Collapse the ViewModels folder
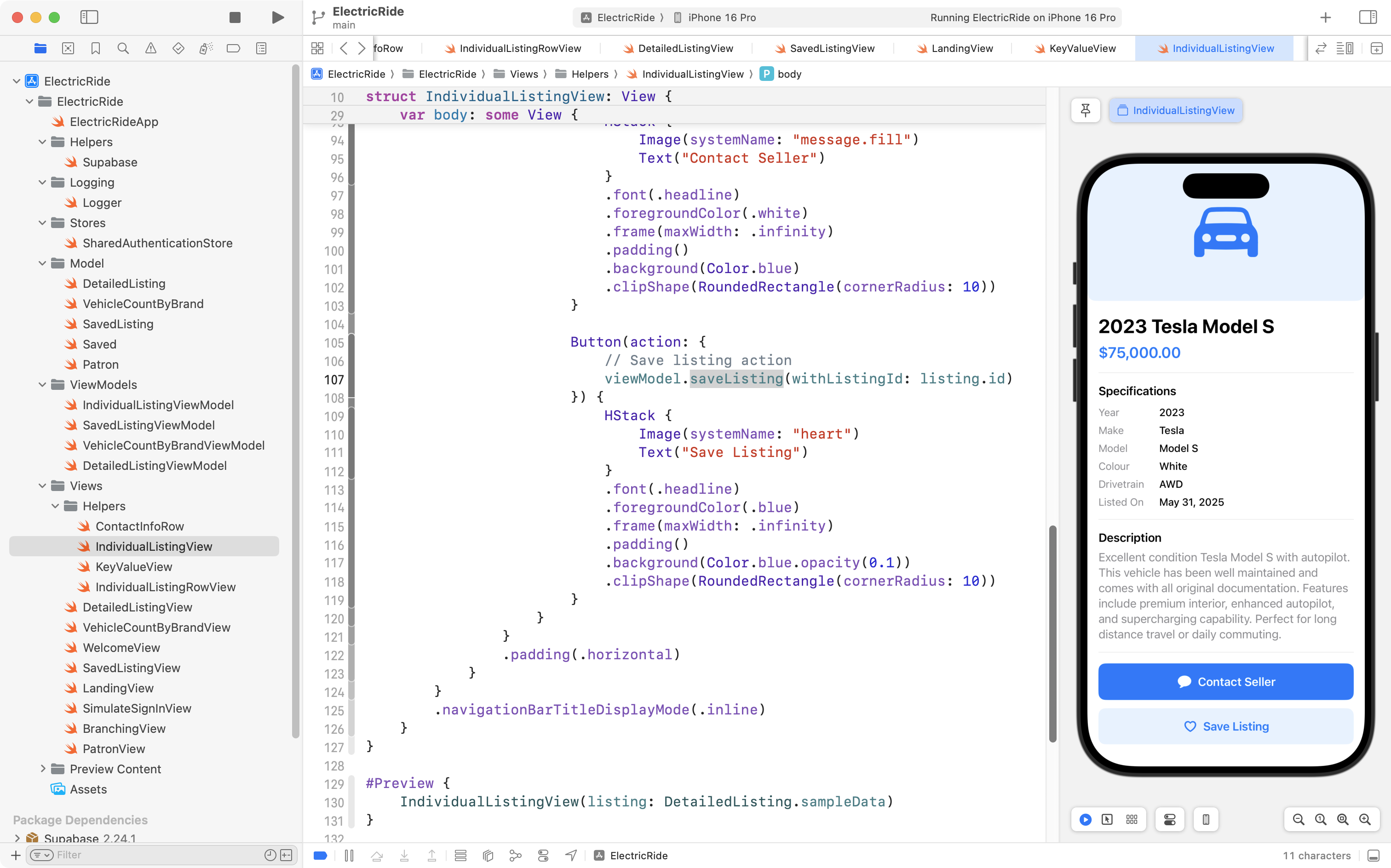 pyautogui.click(x=42, y=385)
